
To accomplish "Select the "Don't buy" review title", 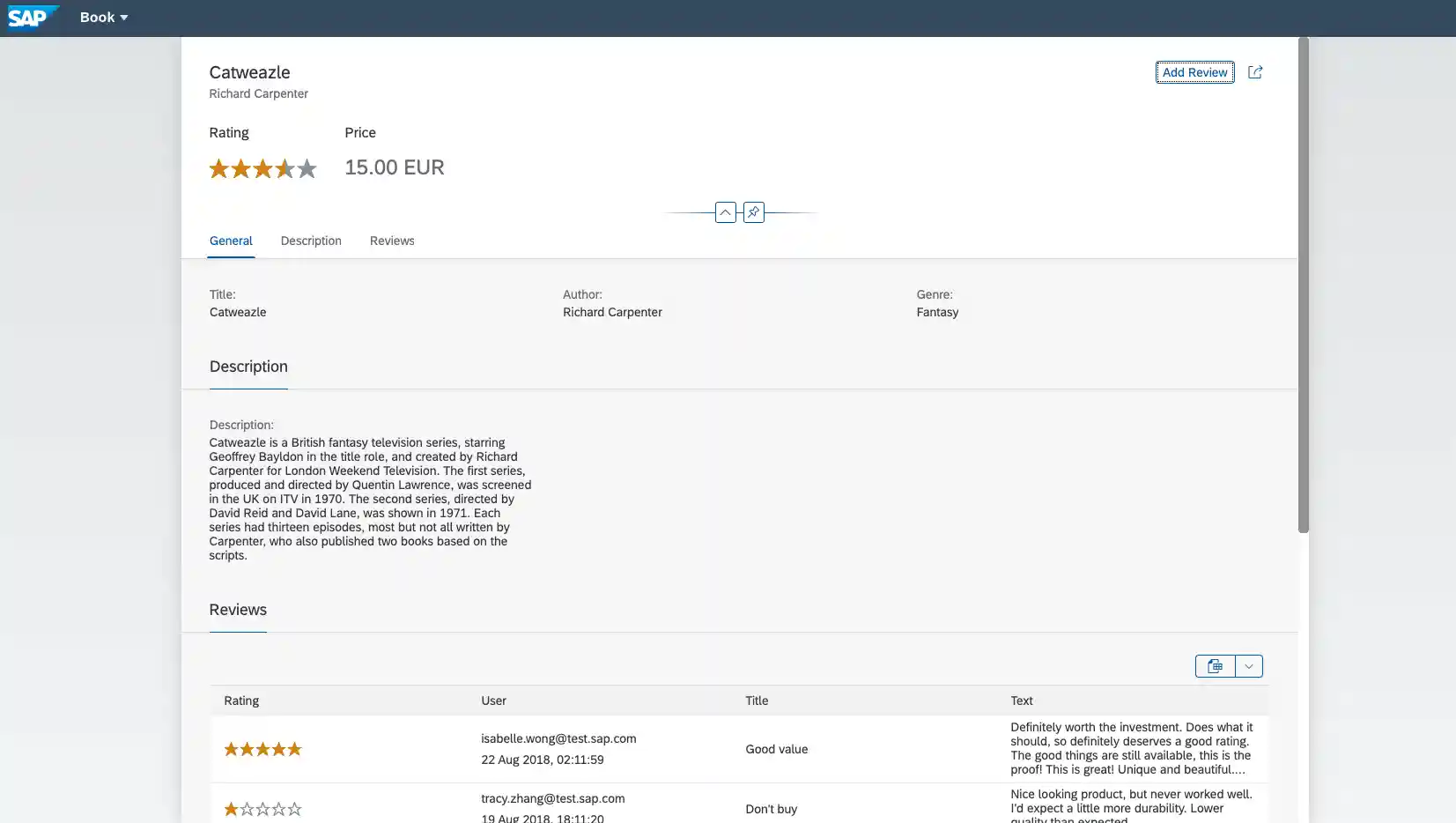I will [x=771, y=809].
